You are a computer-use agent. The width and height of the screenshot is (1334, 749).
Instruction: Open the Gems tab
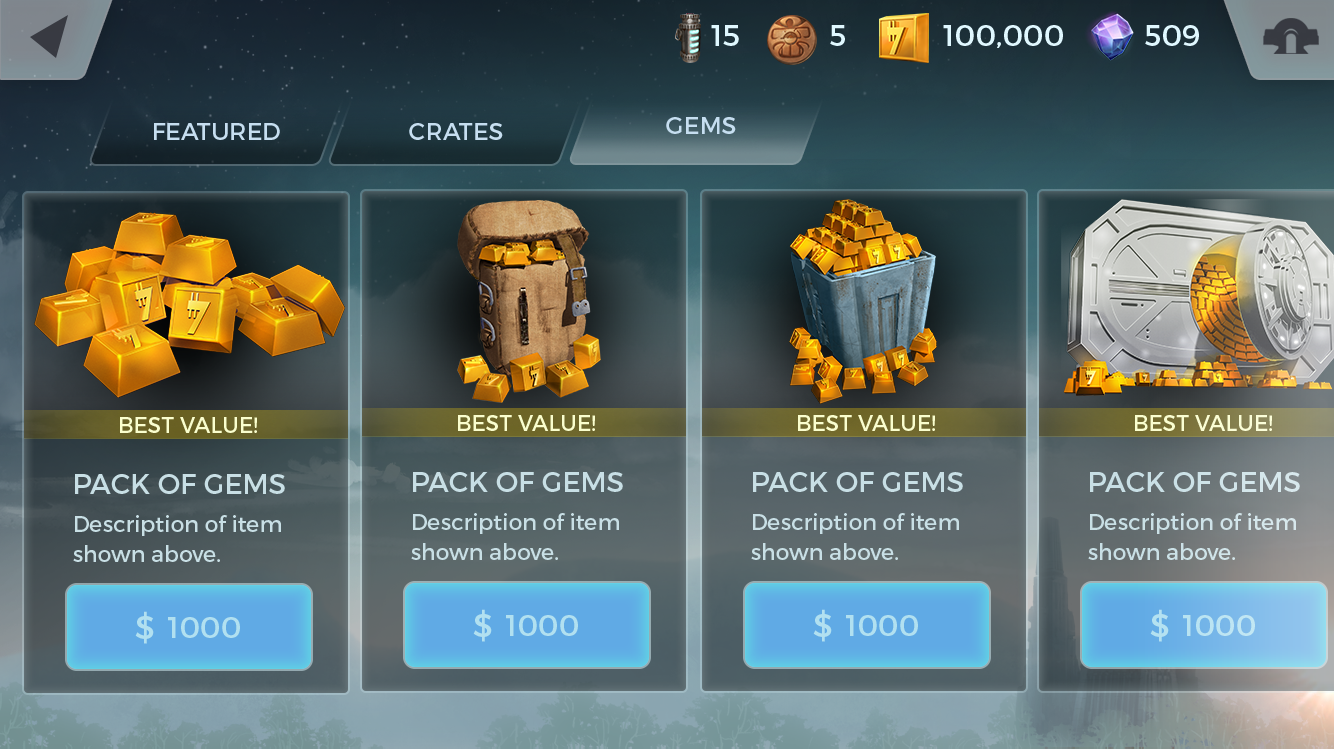coord(700,126)
